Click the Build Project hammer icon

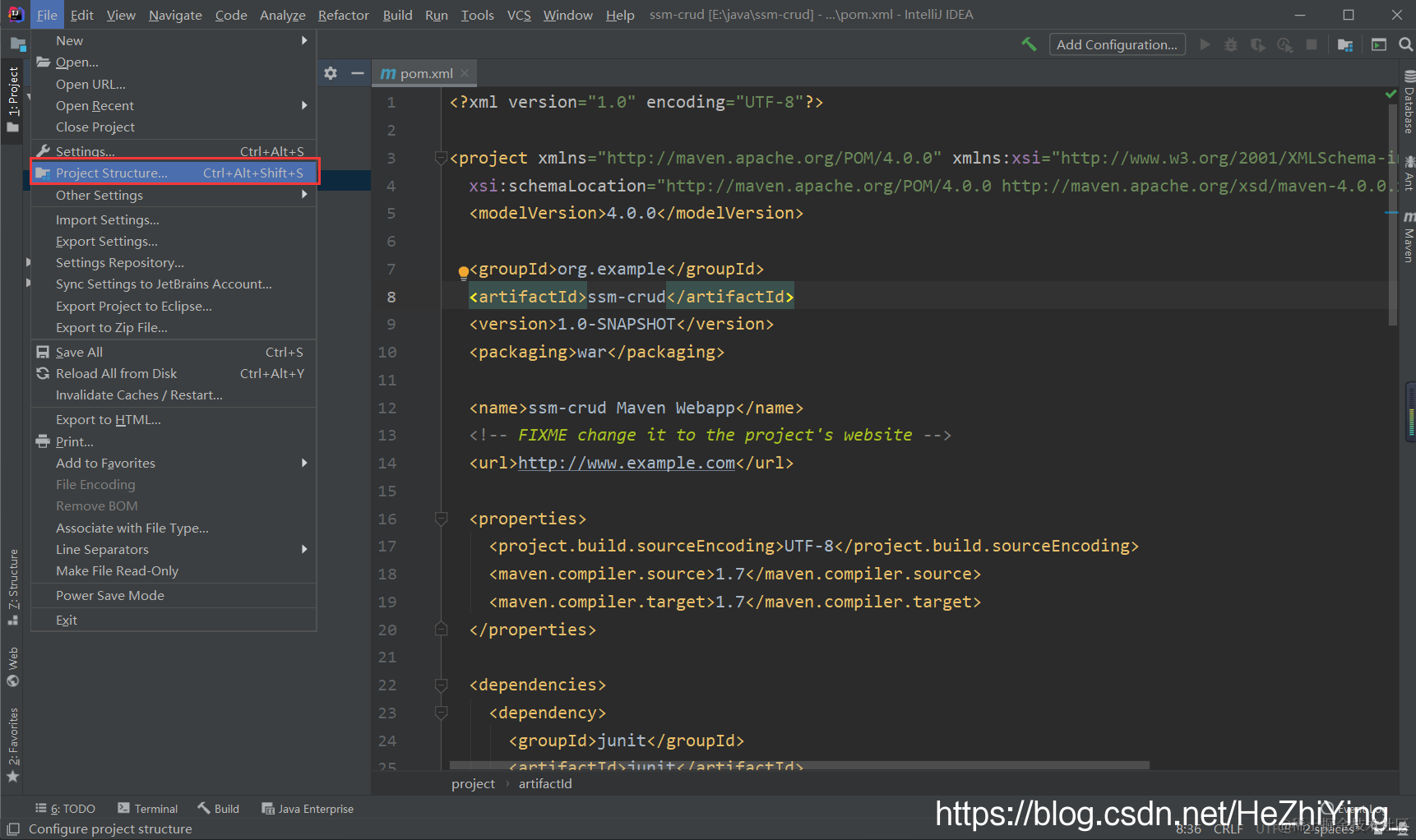[1029, 44]
